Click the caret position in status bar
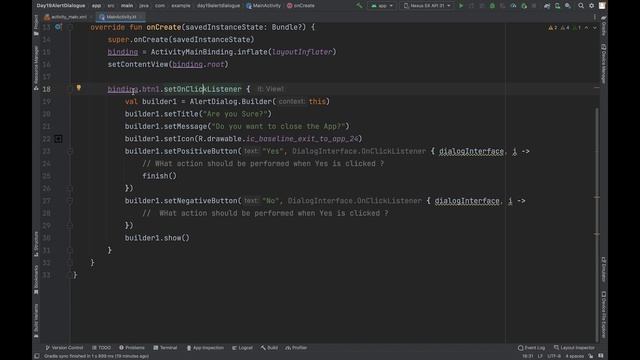Image resolution: width=640 pixels, height=360 pixels. 527,356
